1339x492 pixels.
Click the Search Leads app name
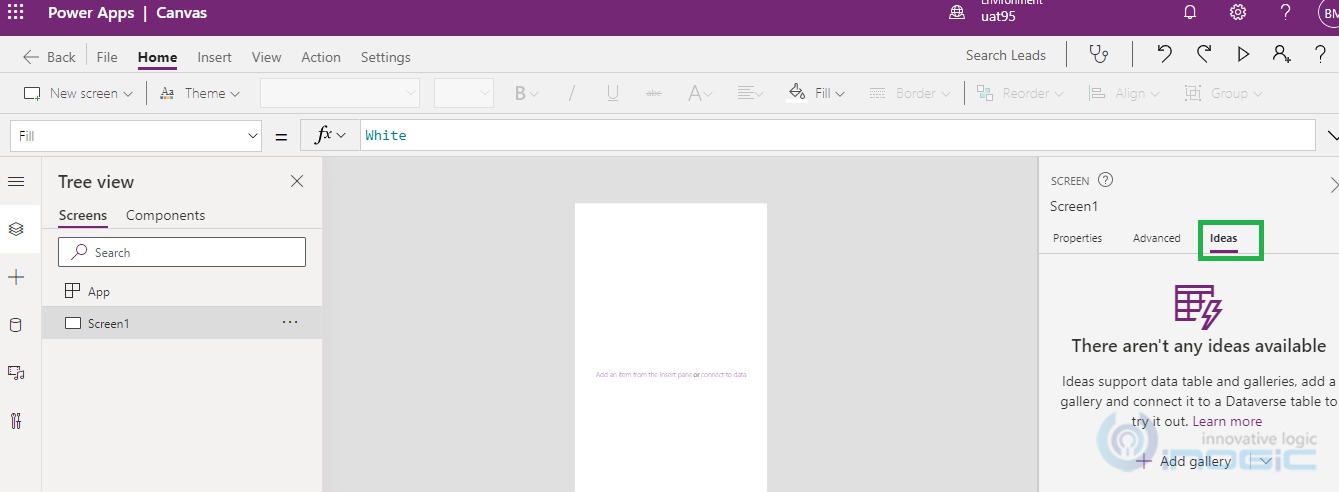[x=1006, y=55]
